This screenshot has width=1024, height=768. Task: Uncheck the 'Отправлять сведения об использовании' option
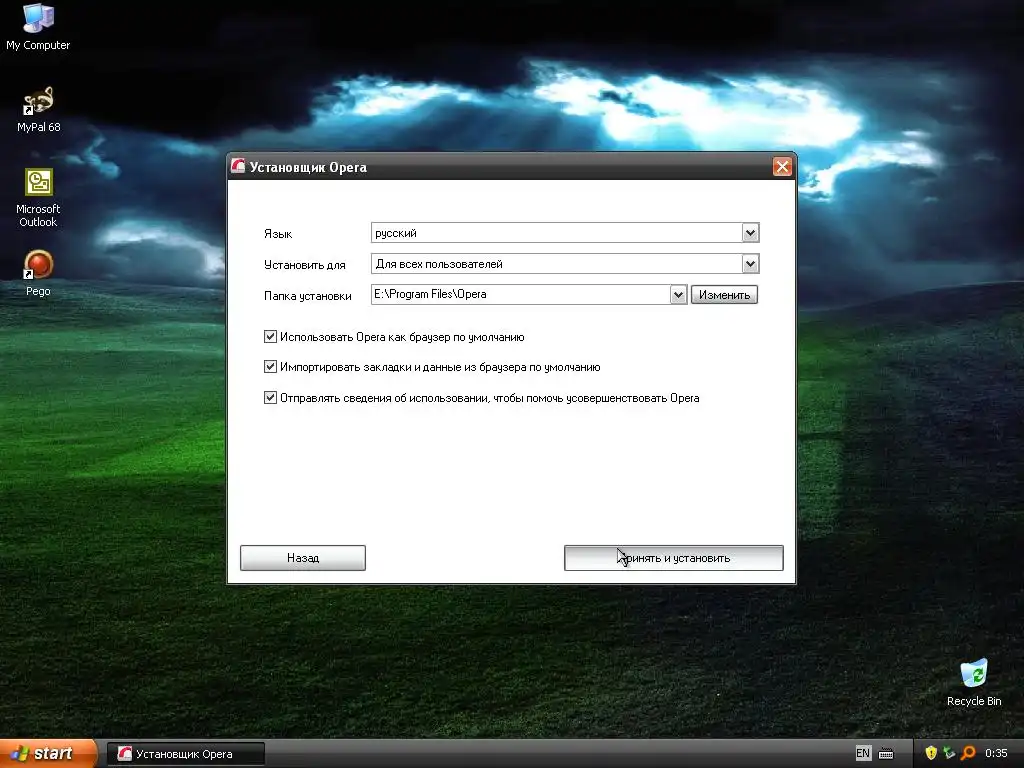(270, 397)
